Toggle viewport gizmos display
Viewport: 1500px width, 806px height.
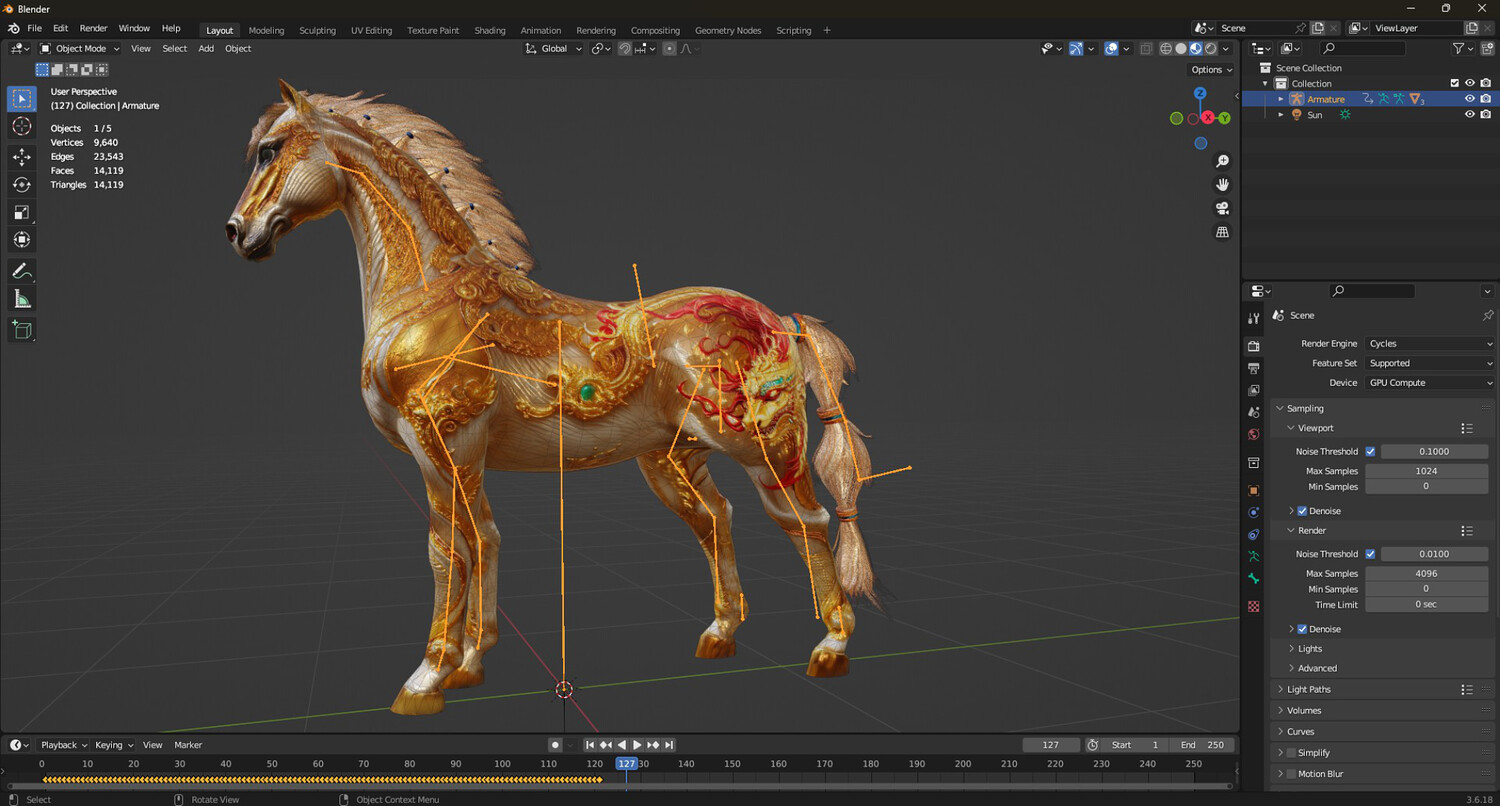[x=1076, y=48]
